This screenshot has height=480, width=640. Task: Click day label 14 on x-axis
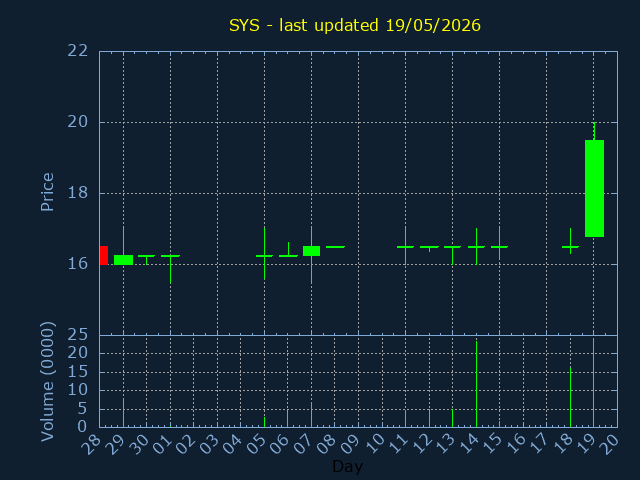[x=468, y=444]
